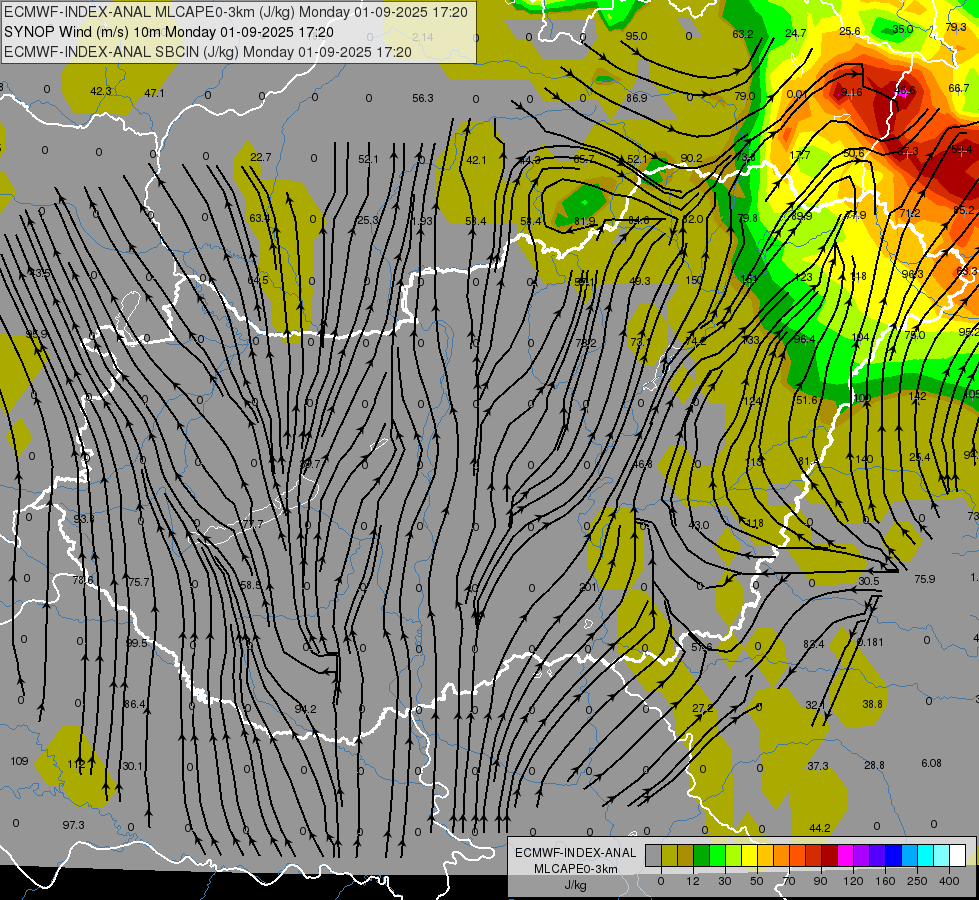
Task: Click the map value 63.2
Action: [743, 34]
